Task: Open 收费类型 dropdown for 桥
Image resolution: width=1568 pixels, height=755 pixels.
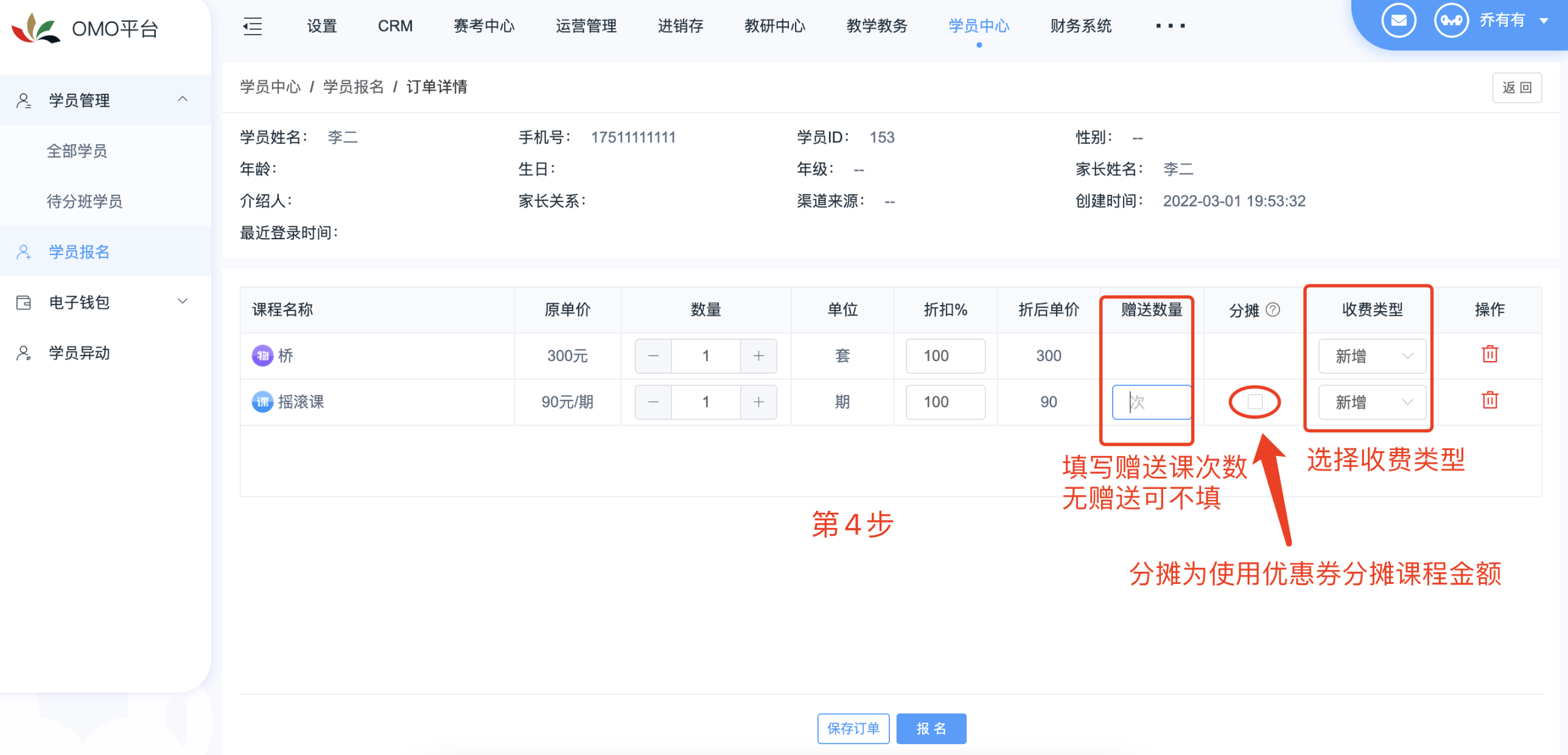Action: (x=1372, y=356)
